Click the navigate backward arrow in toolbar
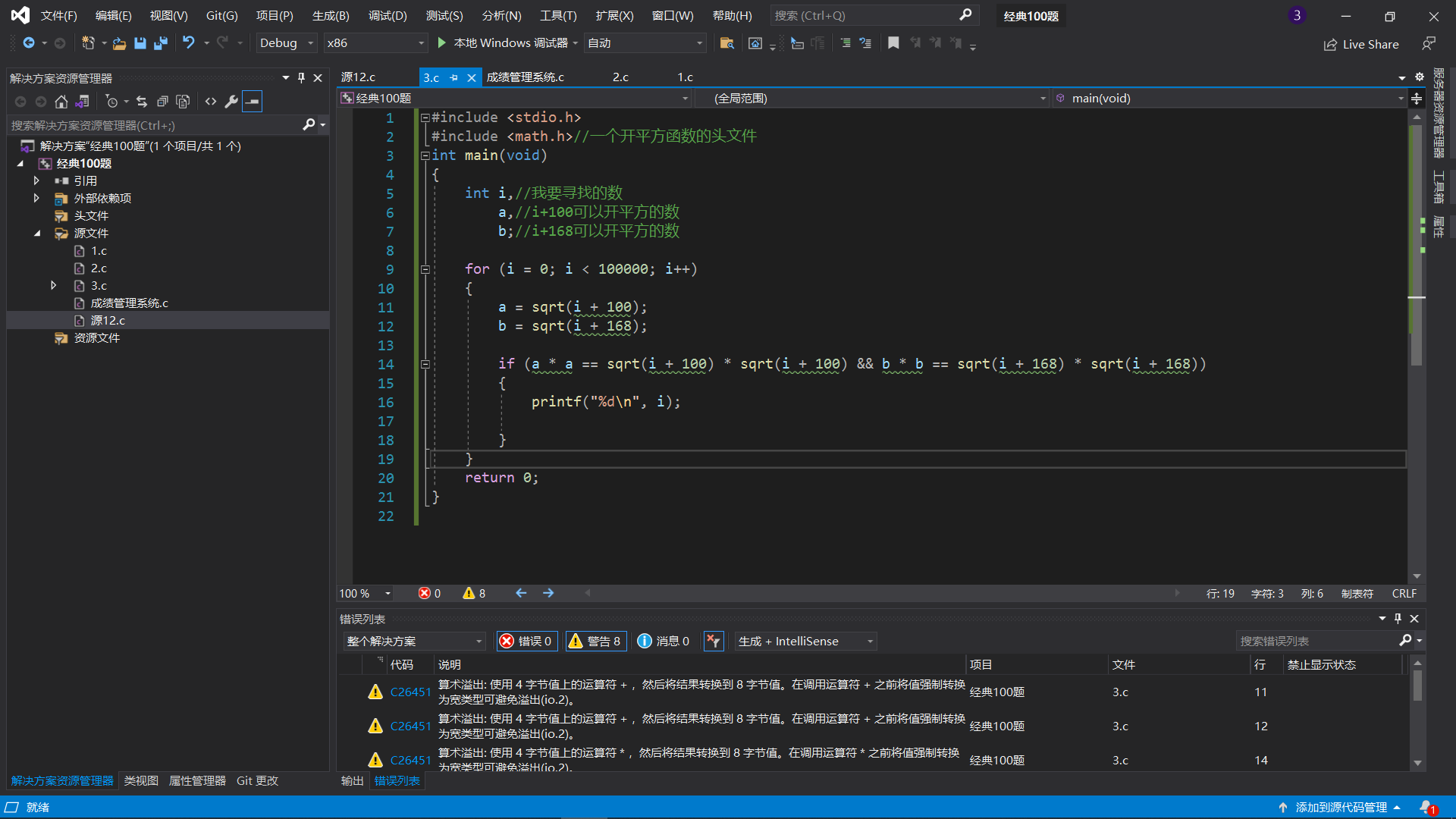Screen dimensions: 1456x819 point(29,43)
